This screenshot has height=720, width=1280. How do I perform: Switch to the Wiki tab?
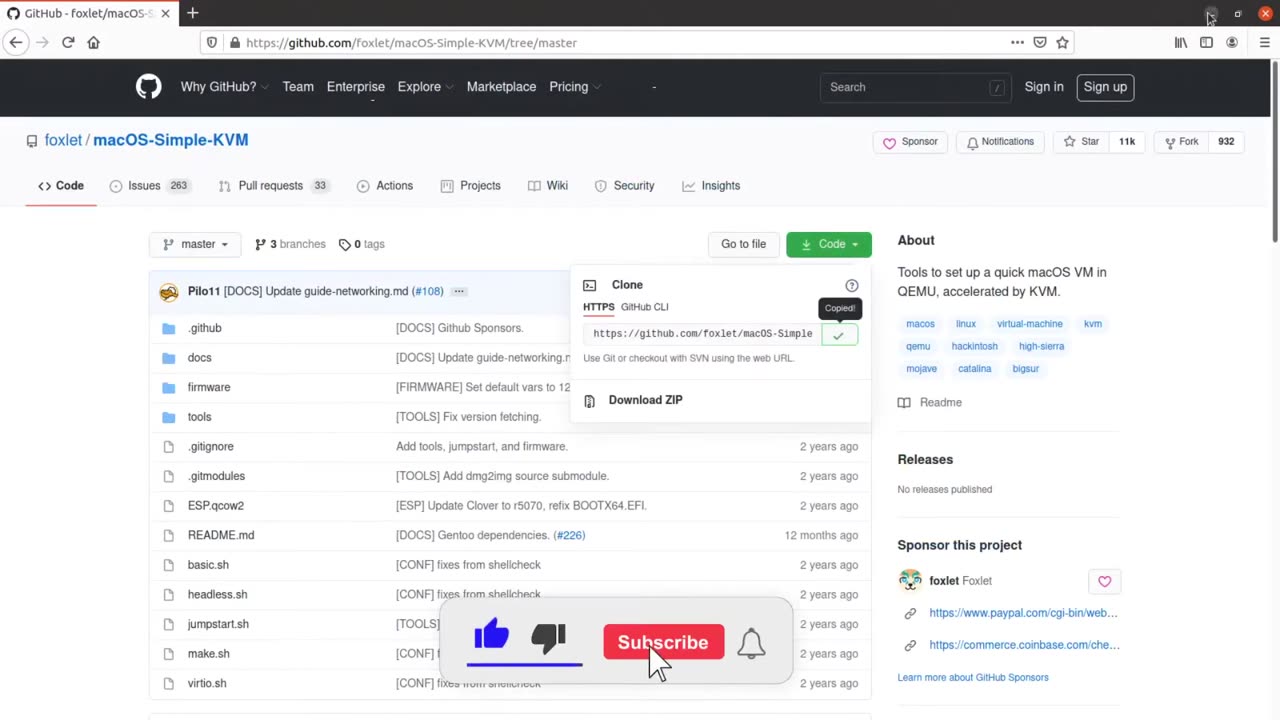pos(548,186)
